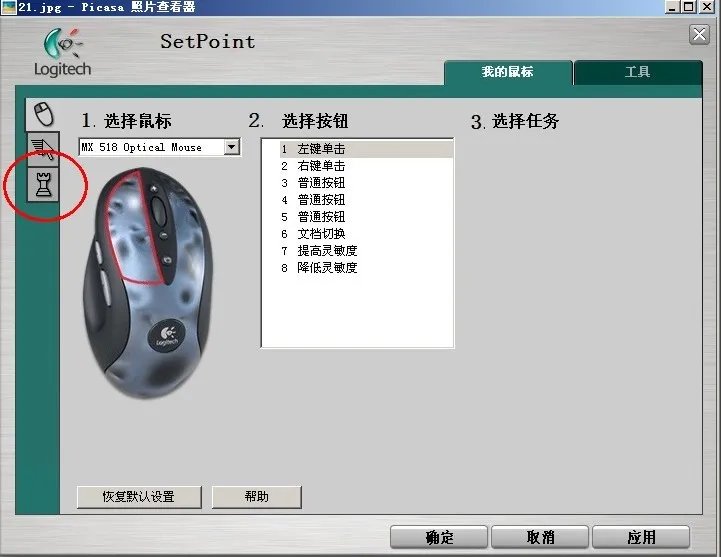721x557 pixels.
Task: Open the mouse buttons settings sidebar icon
Action: pyautogui.click(x=43, y=114)
